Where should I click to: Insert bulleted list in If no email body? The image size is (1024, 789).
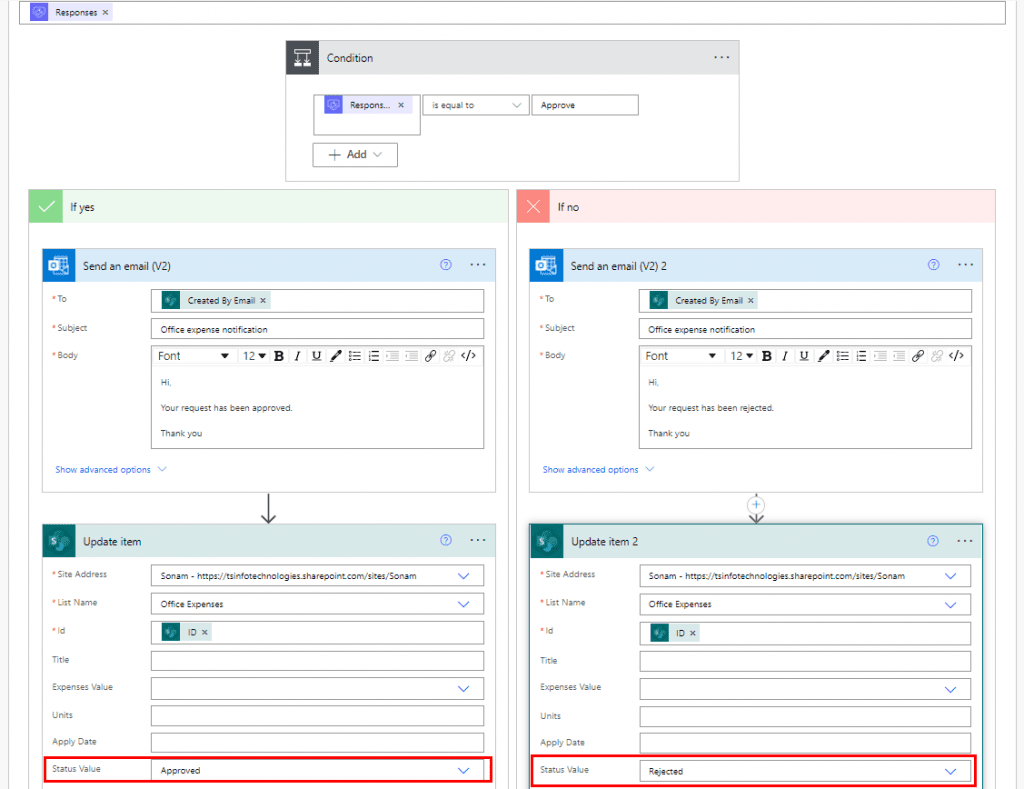click(x=842, y=356)
